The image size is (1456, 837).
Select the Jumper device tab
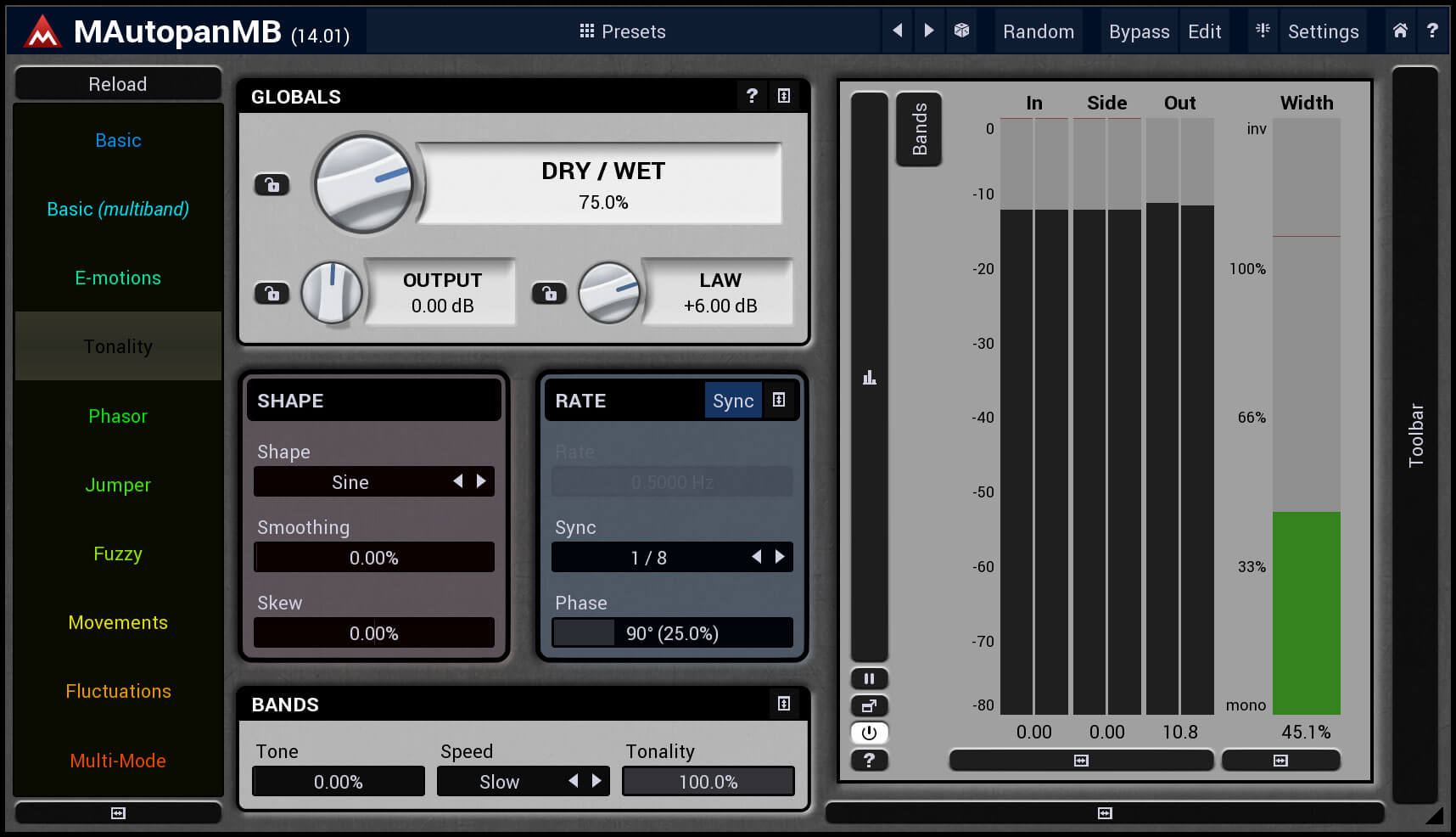click(x=118, y=485)
